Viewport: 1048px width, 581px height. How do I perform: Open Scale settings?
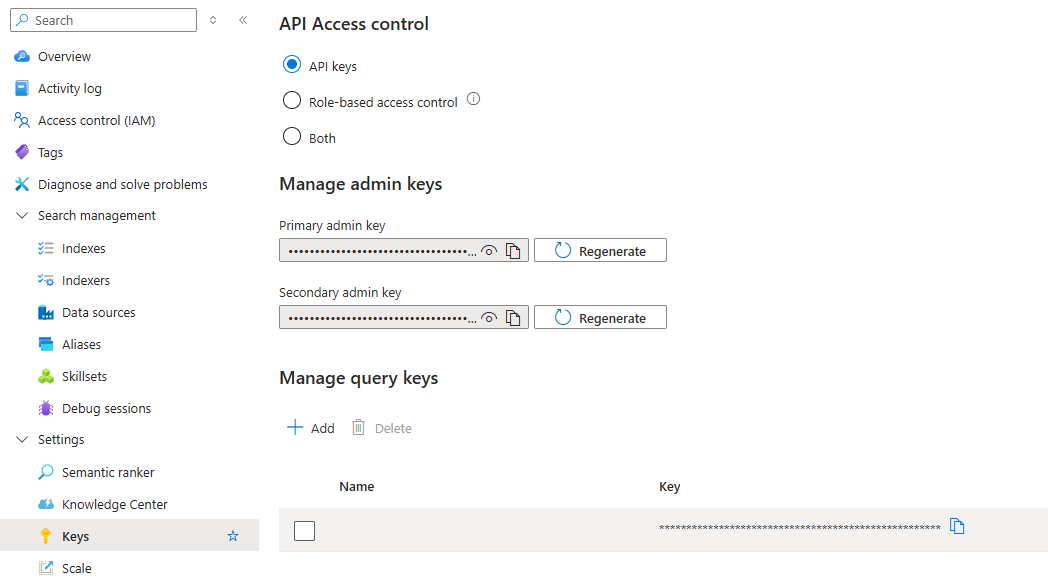click(x=77, y=568)
